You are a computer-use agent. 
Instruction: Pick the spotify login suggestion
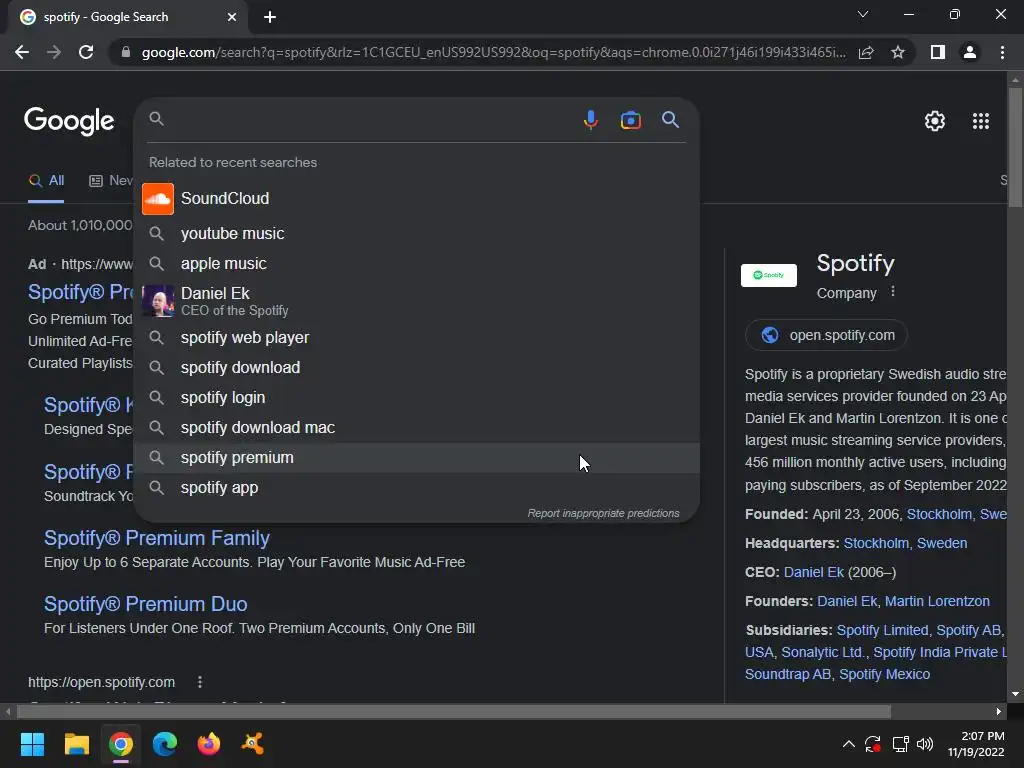tap(417, 398)
